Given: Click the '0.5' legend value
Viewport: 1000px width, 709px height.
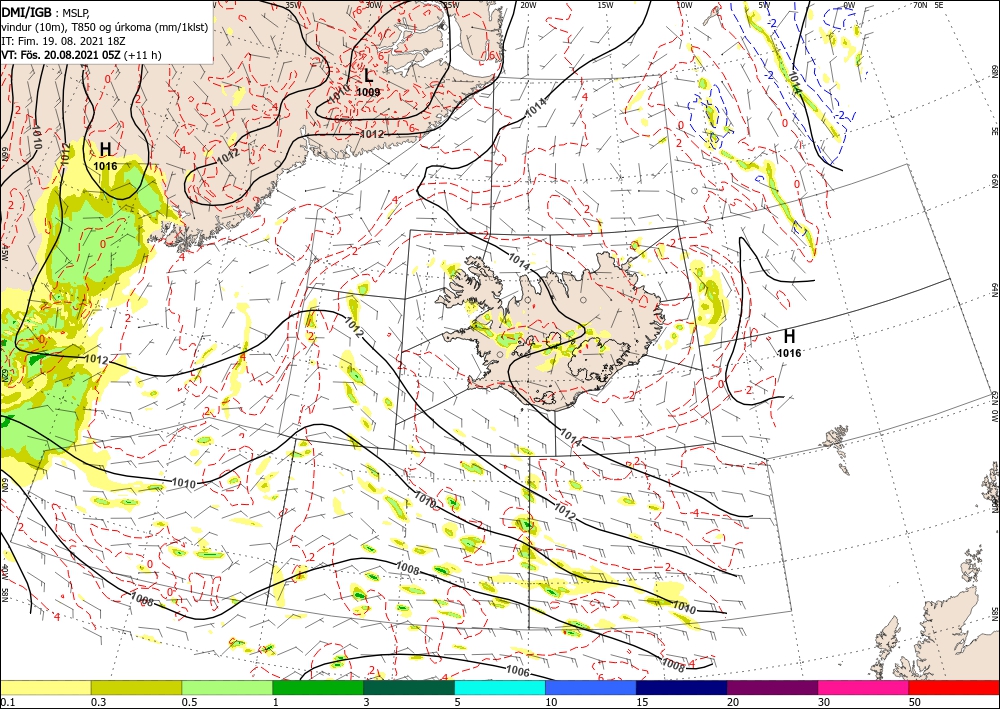Looking at the screenshot, I should click(189, 702).
